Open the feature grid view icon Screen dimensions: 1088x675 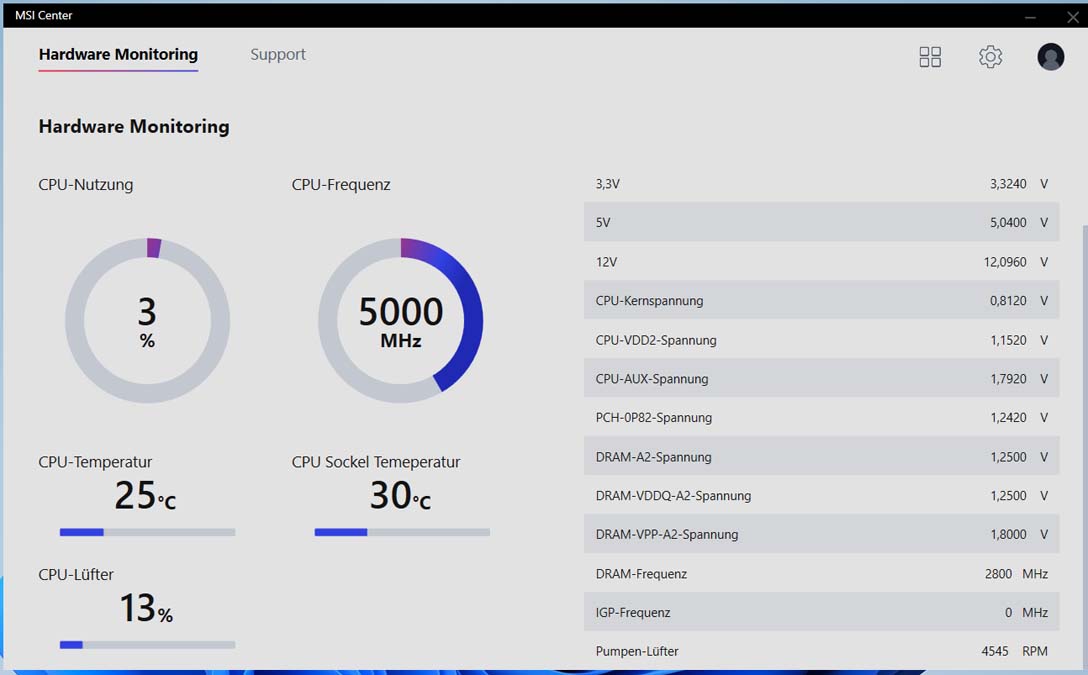[930, 57]
